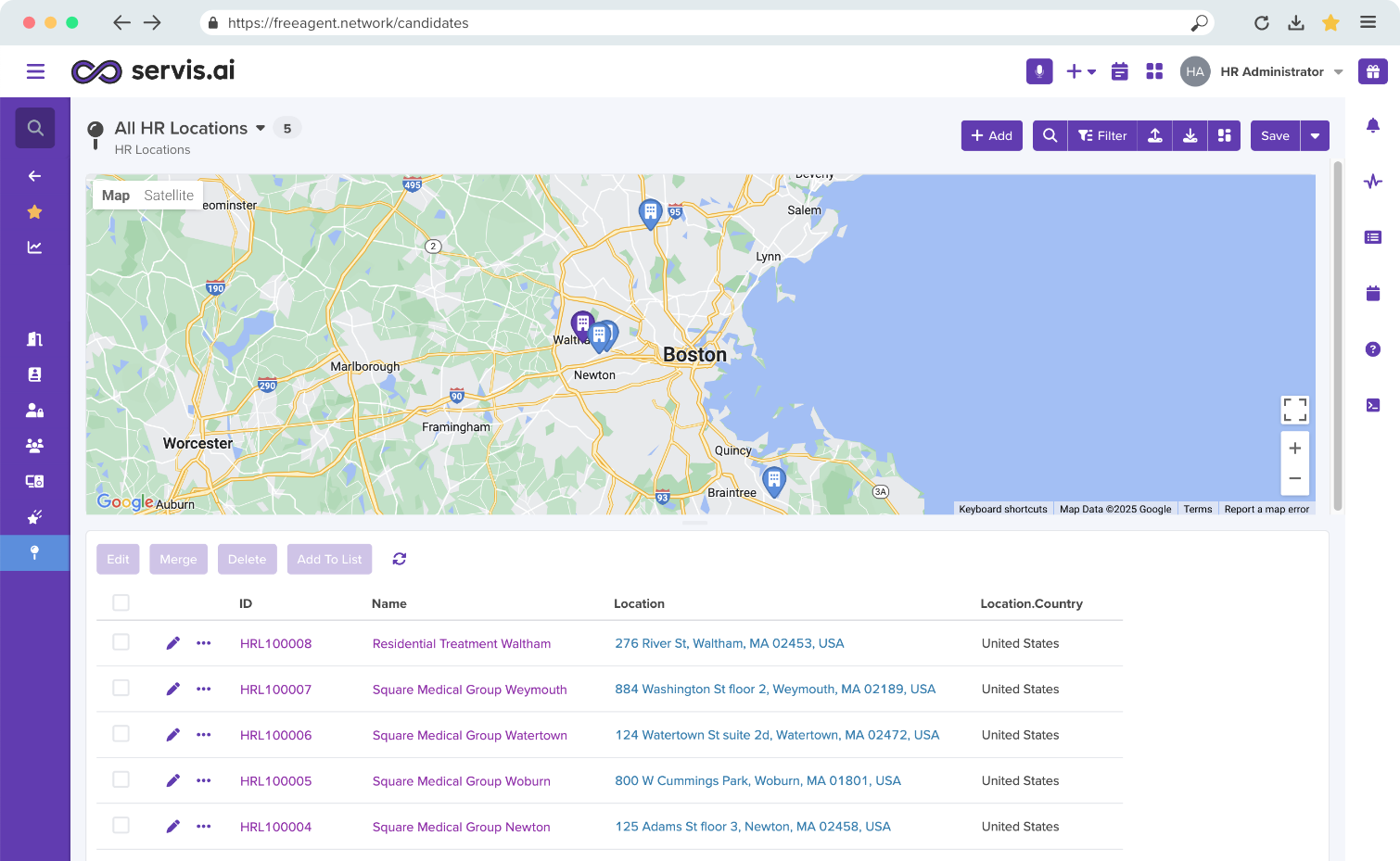Image resolution: width=1400 pixels, height=861 pixels.
Task: Click the Add To List button
Action: 329,559
